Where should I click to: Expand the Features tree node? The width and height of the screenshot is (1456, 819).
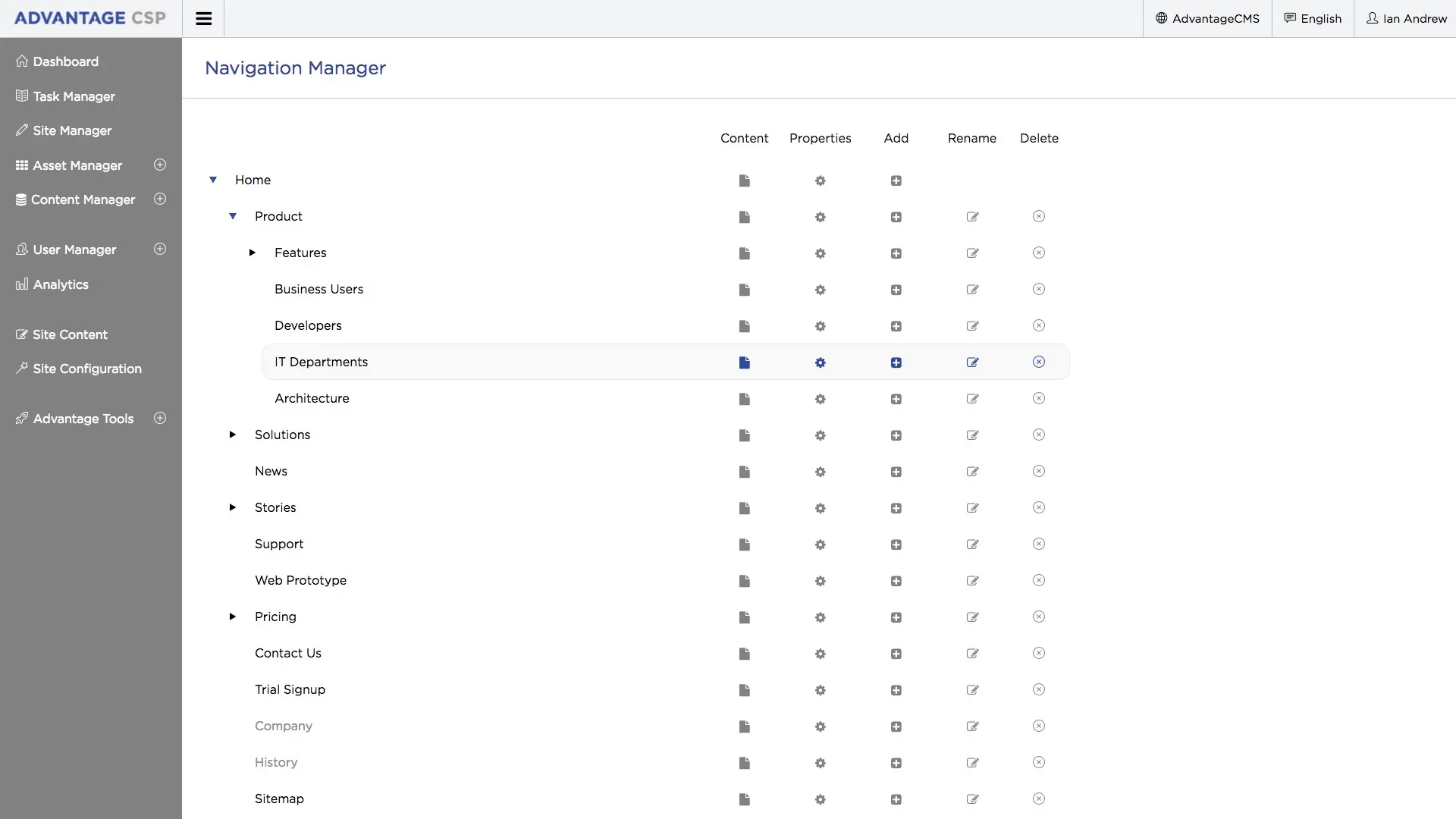(251, 253)
